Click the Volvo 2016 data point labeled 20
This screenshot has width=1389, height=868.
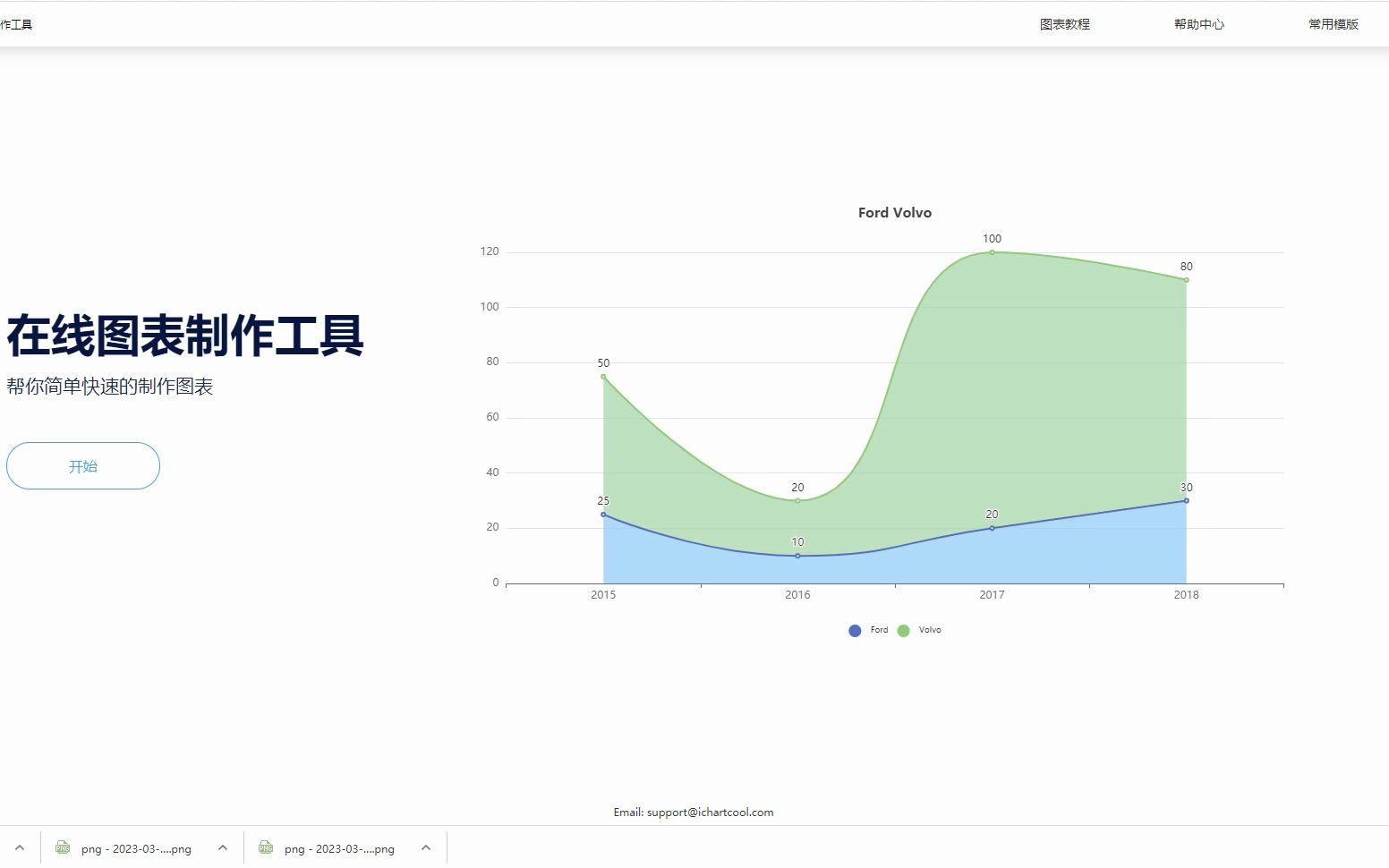[797, 500]
